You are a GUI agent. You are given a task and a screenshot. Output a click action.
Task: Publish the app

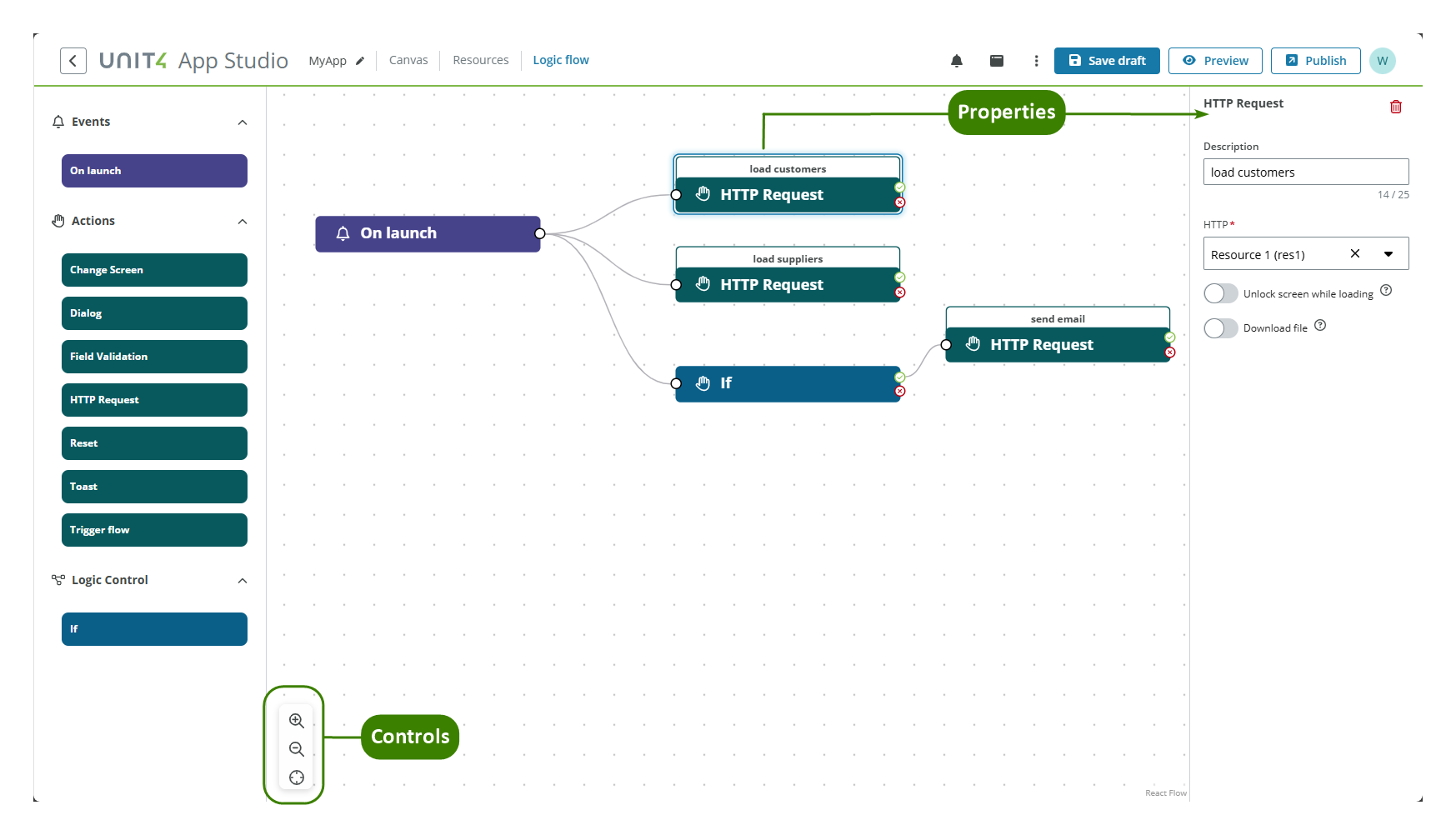1315,60
